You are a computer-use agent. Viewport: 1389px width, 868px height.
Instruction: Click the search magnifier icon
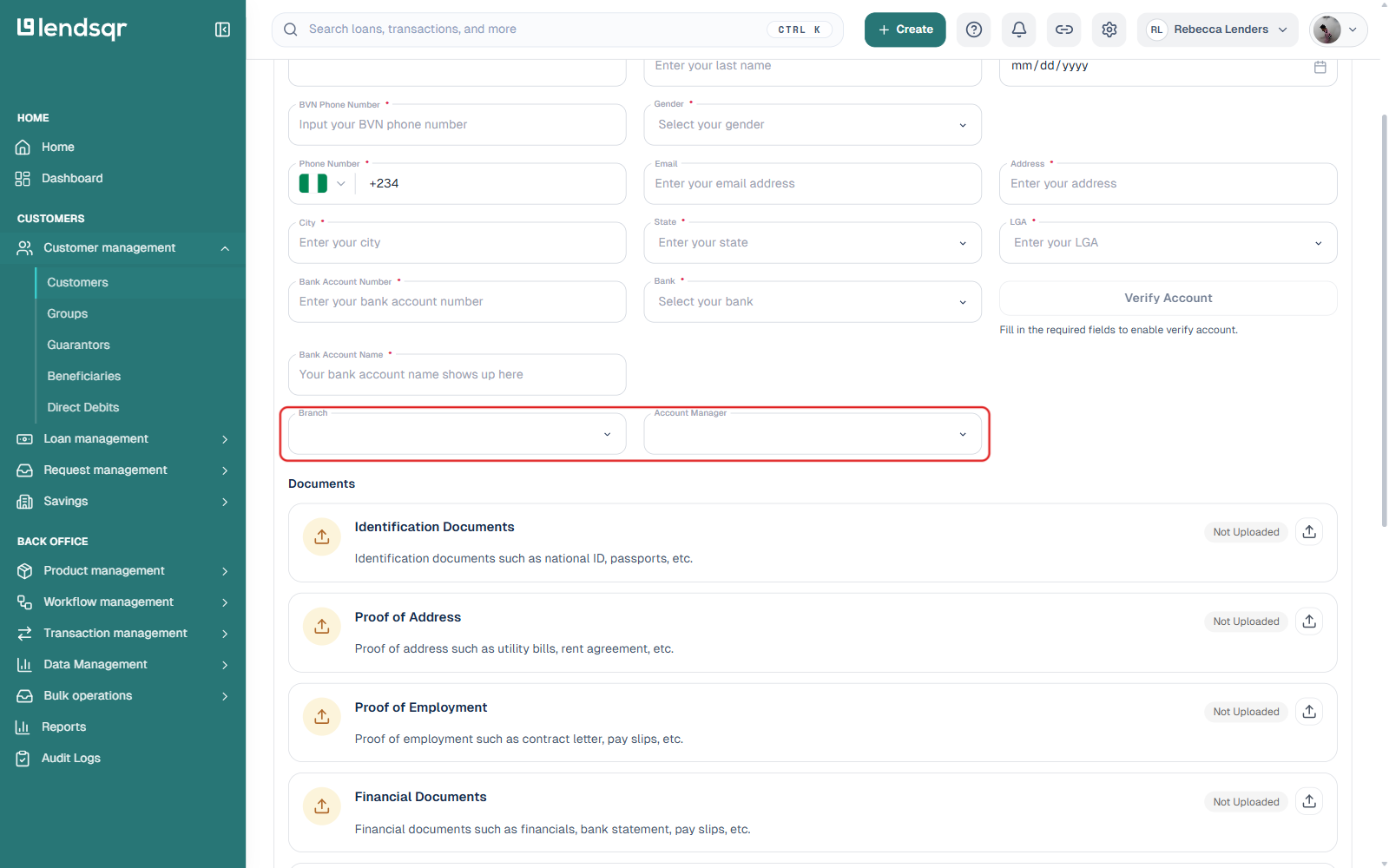[291, 30]
